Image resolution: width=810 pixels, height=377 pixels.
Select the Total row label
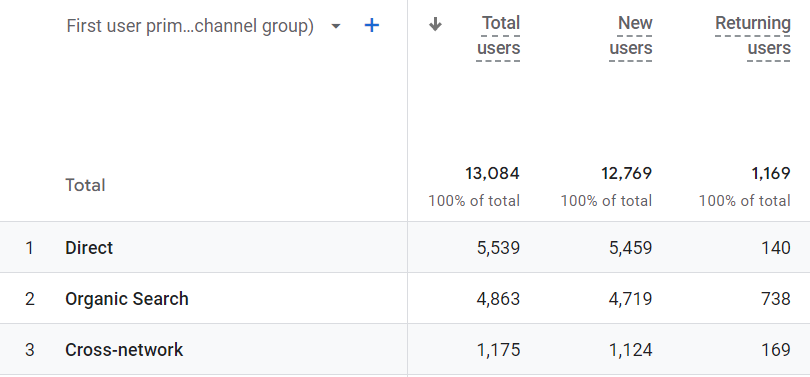coord(85,185)
